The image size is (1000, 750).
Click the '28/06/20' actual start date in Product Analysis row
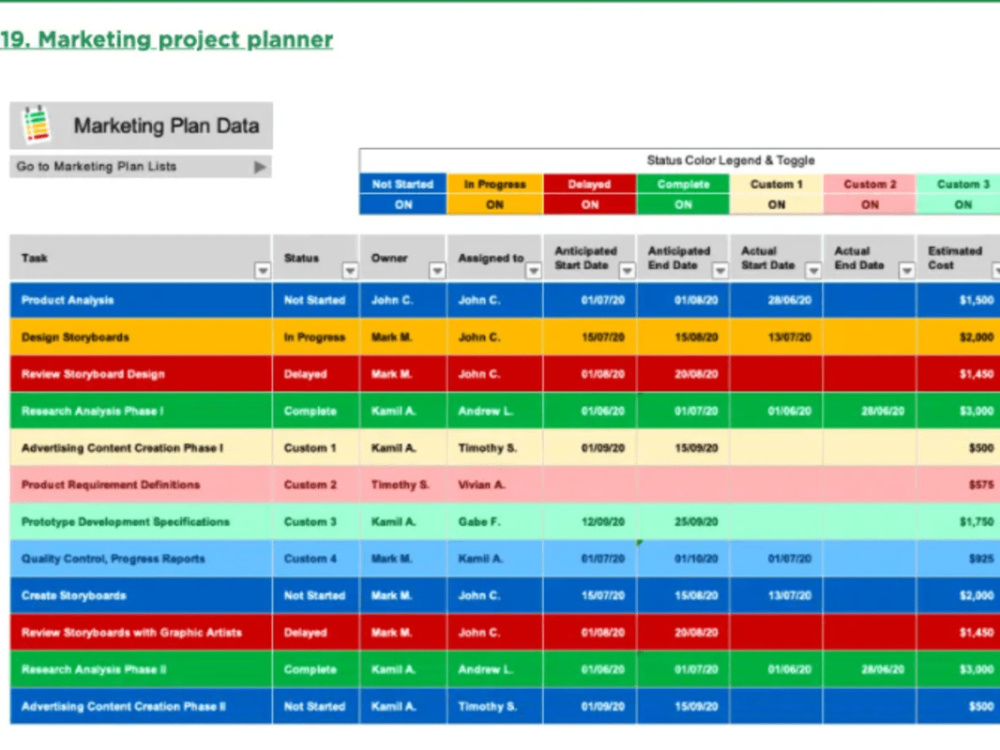point(776,300)
